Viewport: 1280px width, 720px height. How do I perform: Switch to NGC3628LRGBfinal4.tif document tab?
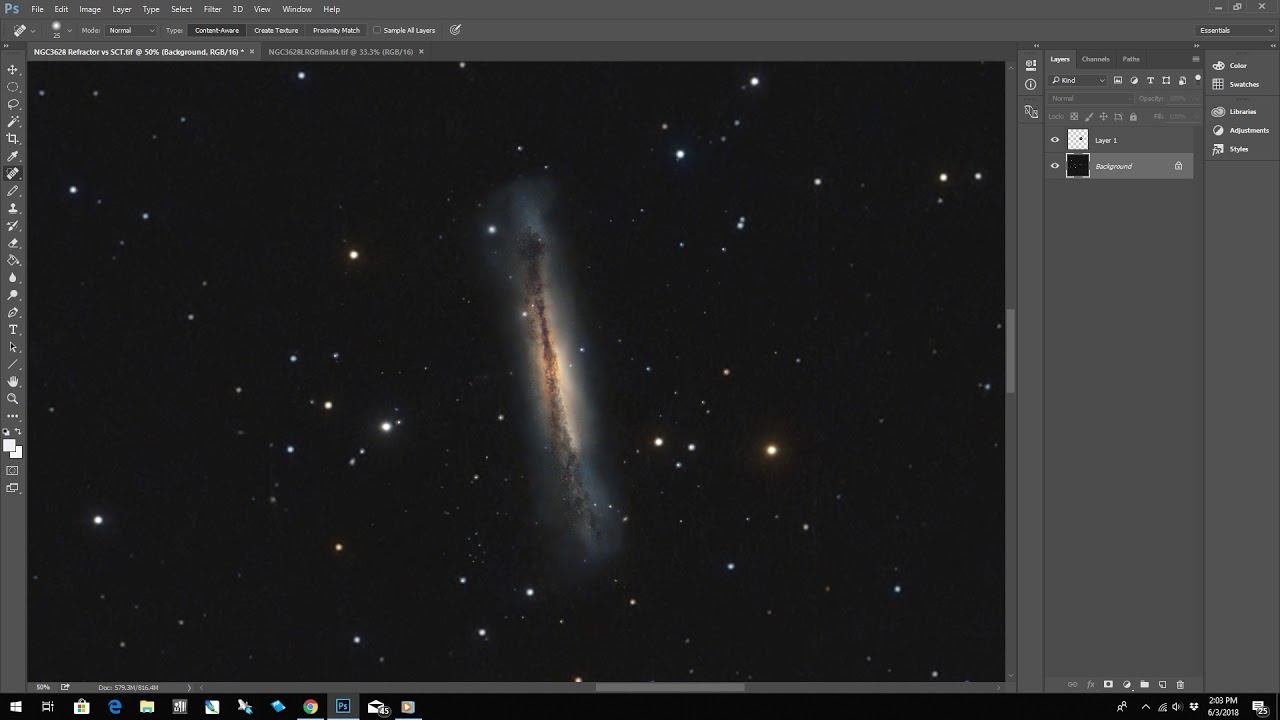click(x=340, y=51)
